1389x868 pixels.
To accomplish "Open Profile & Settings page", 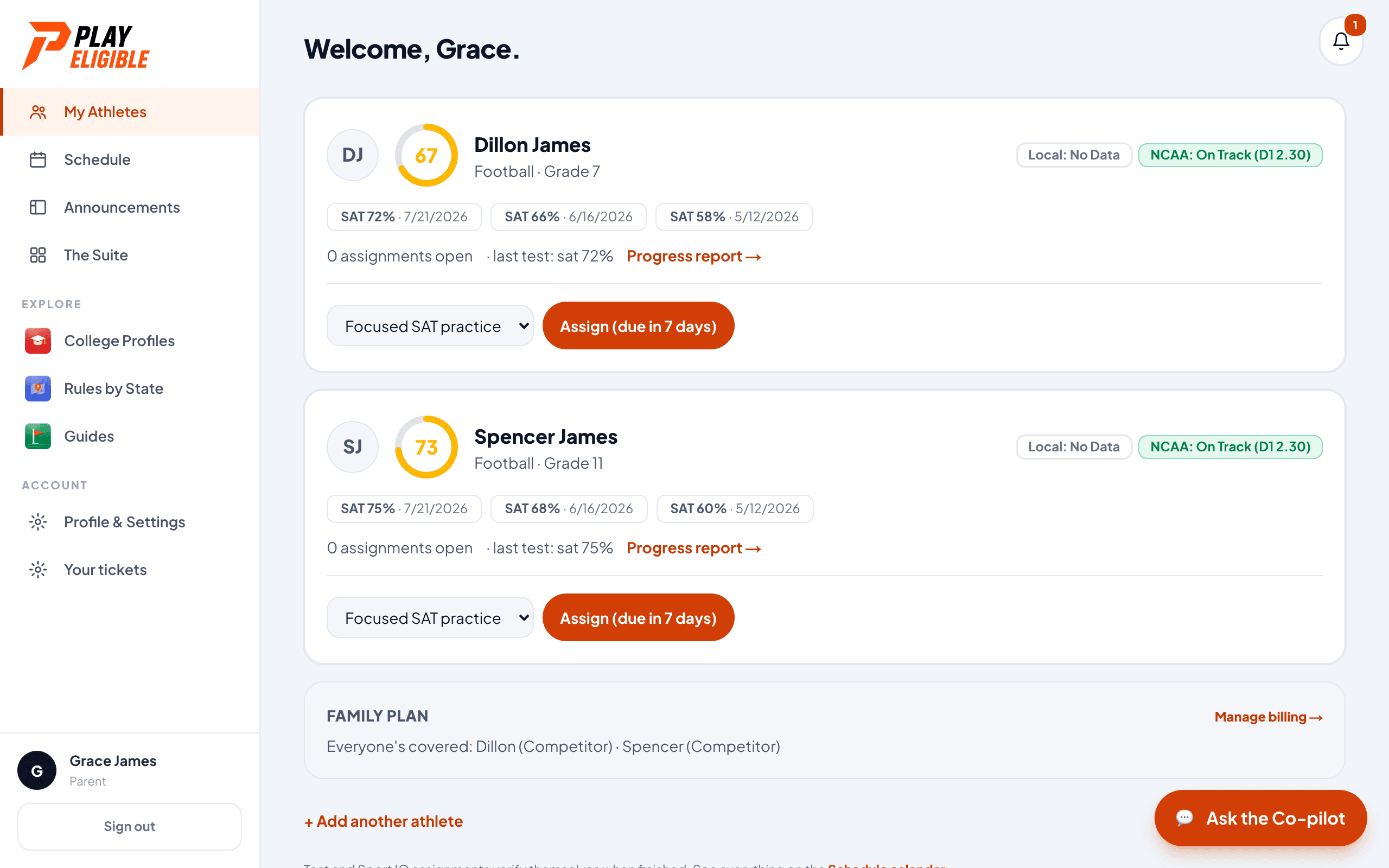I will click(x=130, y=522).
